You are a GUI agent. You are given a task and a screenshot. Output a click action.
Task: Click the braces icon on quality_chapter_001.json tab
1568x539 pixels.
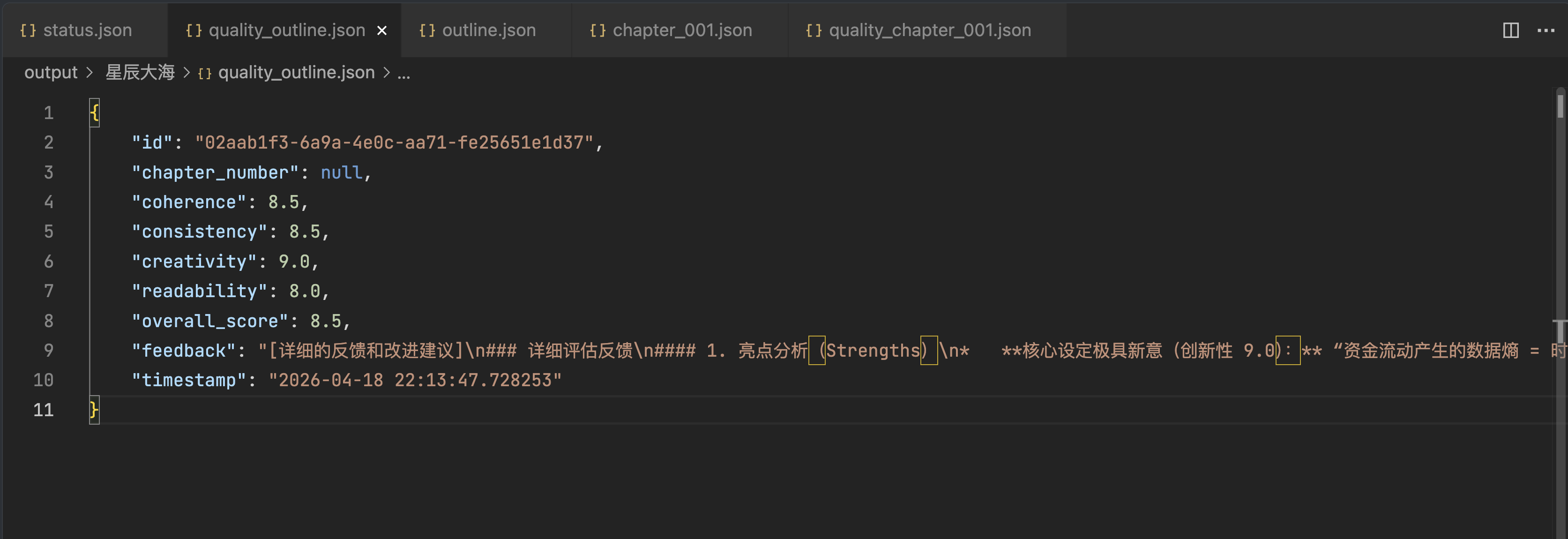(x=813, y=30)
